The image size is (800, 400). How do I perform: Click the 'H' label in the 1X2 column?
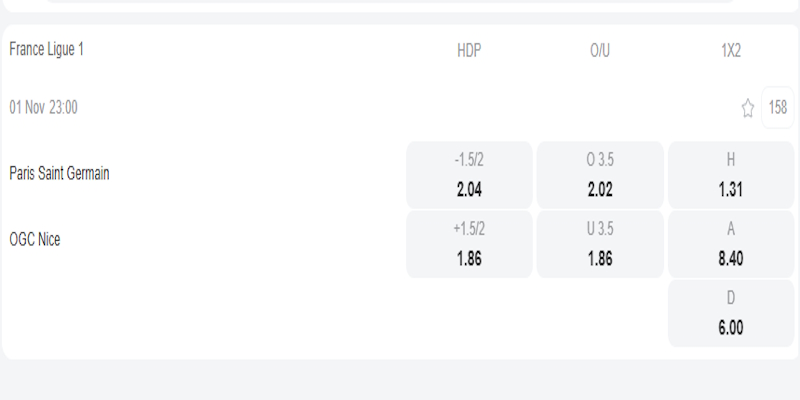coord(730,159)
